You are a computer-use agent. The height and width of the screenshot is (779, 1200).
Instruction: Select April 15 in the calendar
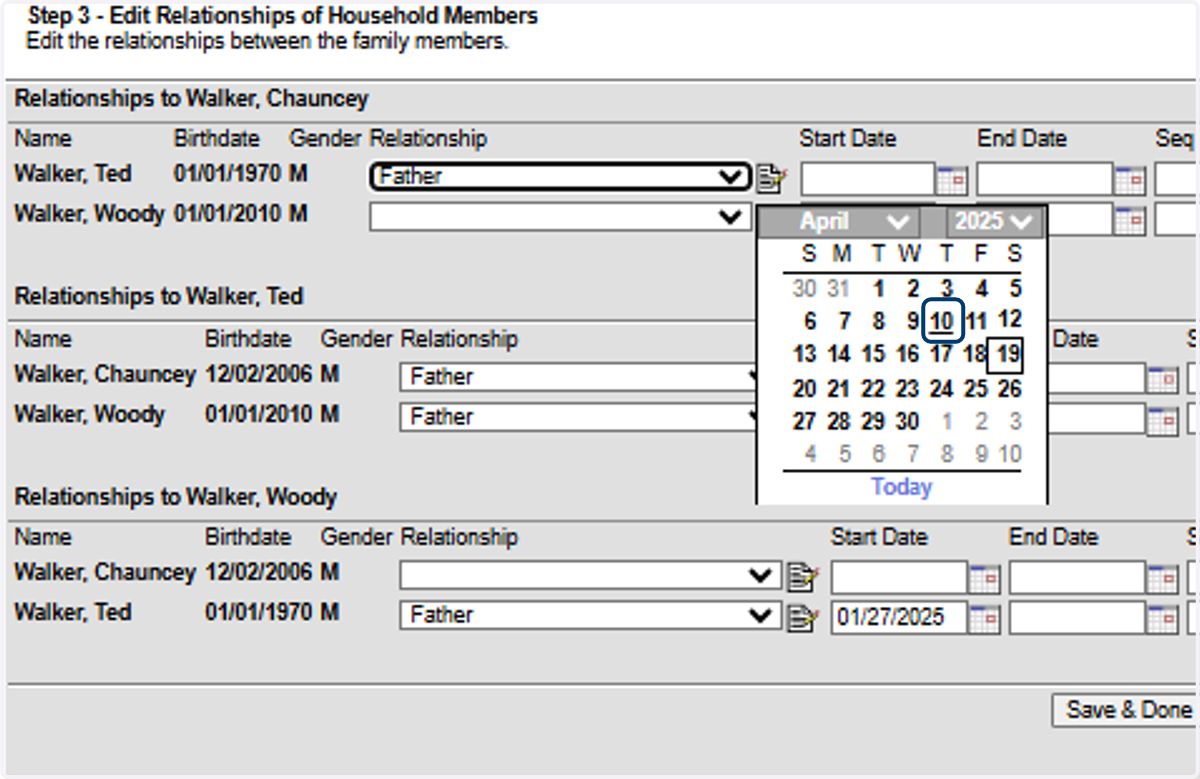coord(874,355)
